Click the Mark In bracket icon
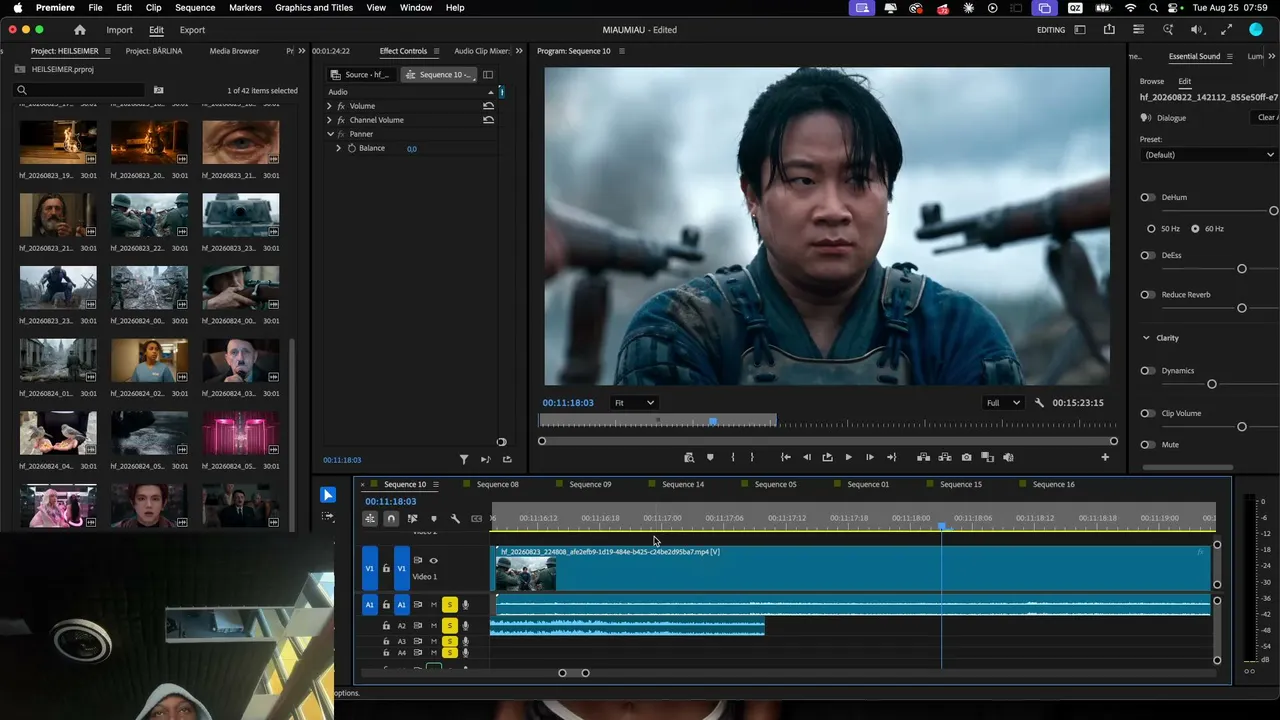Screen dimensions: 1280x720 point(733,457)
